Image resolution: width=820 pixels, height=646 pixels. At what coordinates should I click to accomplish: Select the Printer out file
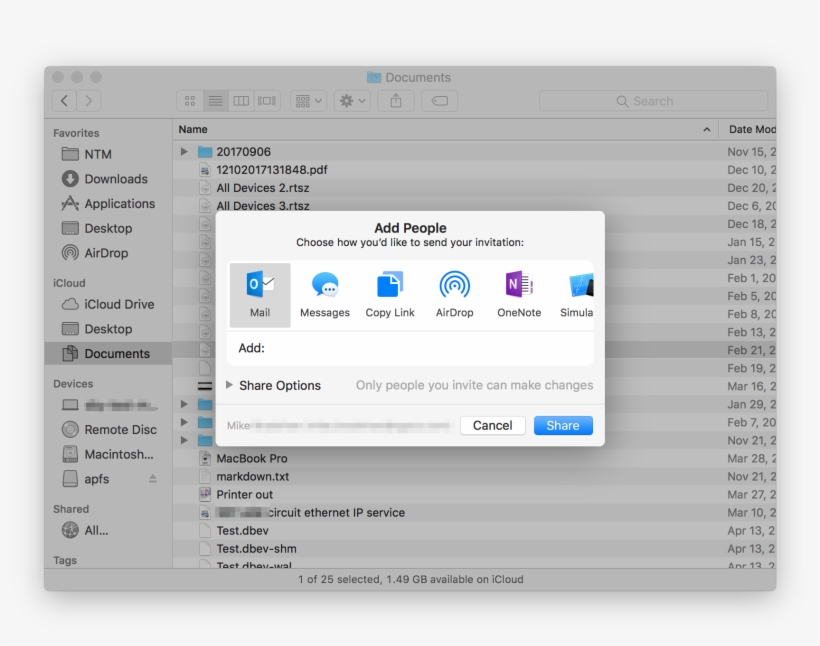coord(474,494)
